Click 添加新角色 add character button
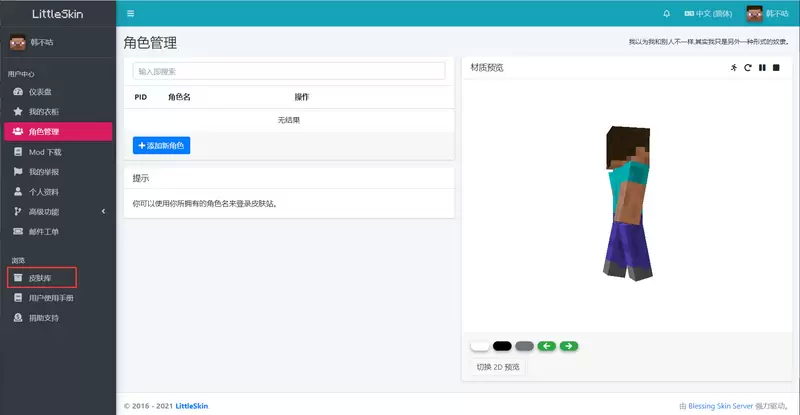 click(x=161, y=145)
